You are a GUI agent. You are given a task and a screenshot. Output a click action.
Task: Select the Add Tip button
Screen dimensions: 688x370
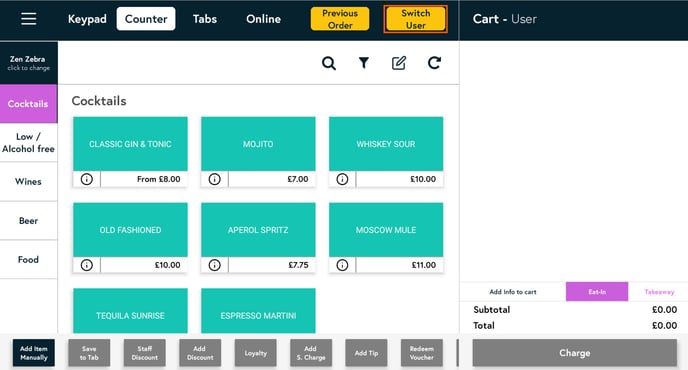point(366,353)
